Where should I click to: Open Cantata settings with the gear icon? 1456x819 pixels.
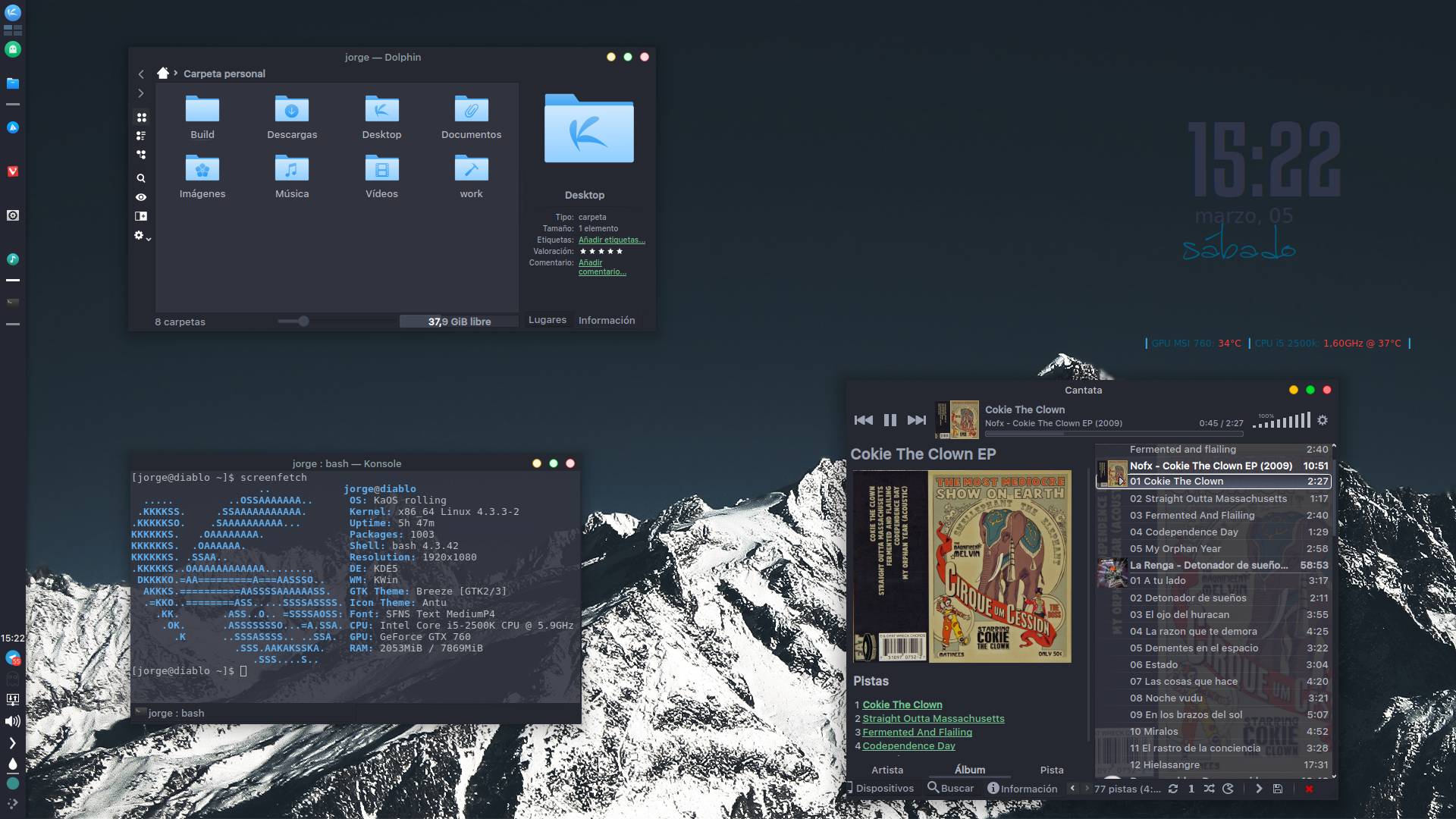click(1321, 420)
